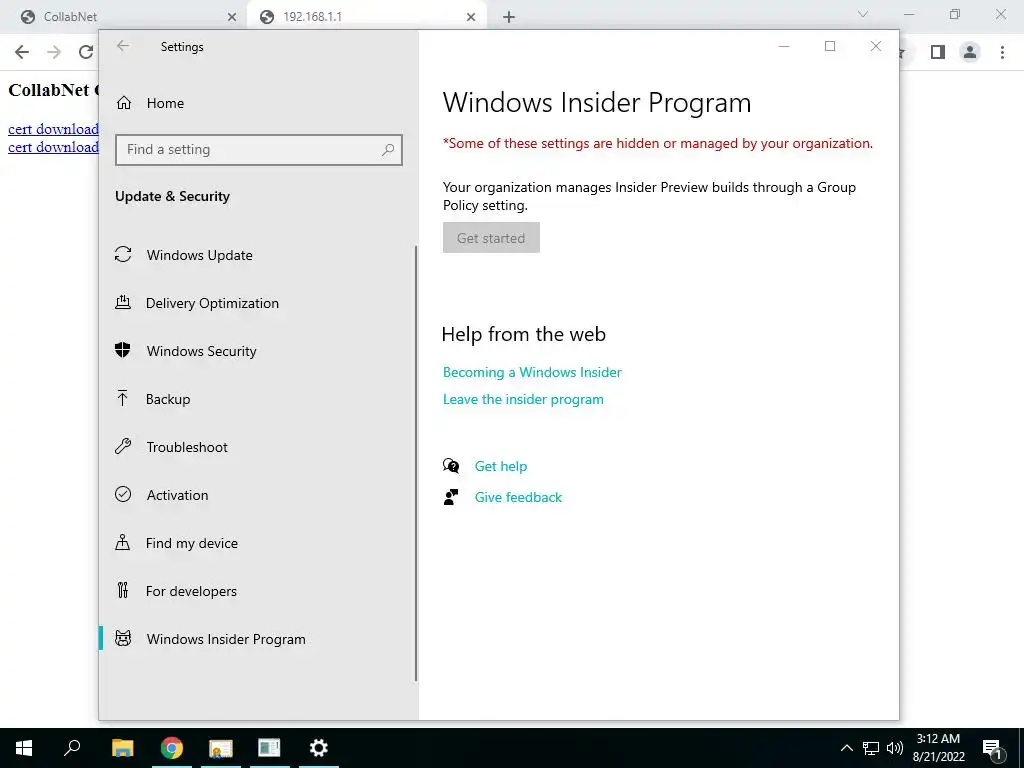
Task: Open Becoming a Windows Insider link
Action: pyautogui.click(x=532, y=372)
